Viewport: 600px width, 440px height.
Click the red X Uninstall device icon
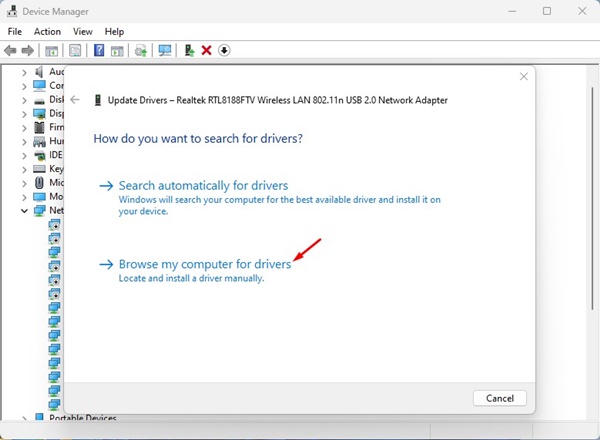pyautogui.click(x=207, y=50)
